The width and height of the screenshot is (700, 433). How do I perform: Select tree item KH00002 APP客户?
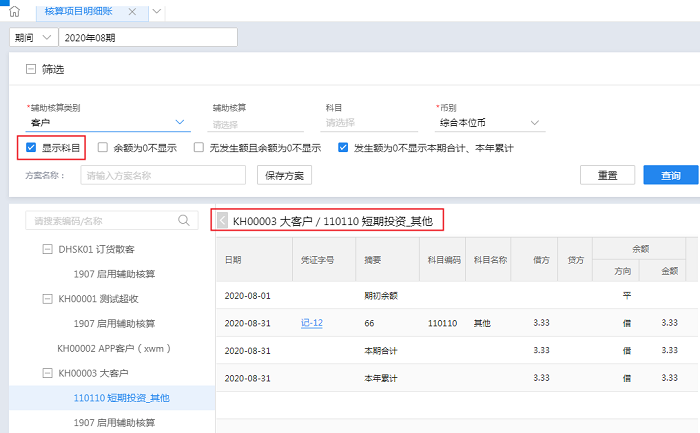115,348
